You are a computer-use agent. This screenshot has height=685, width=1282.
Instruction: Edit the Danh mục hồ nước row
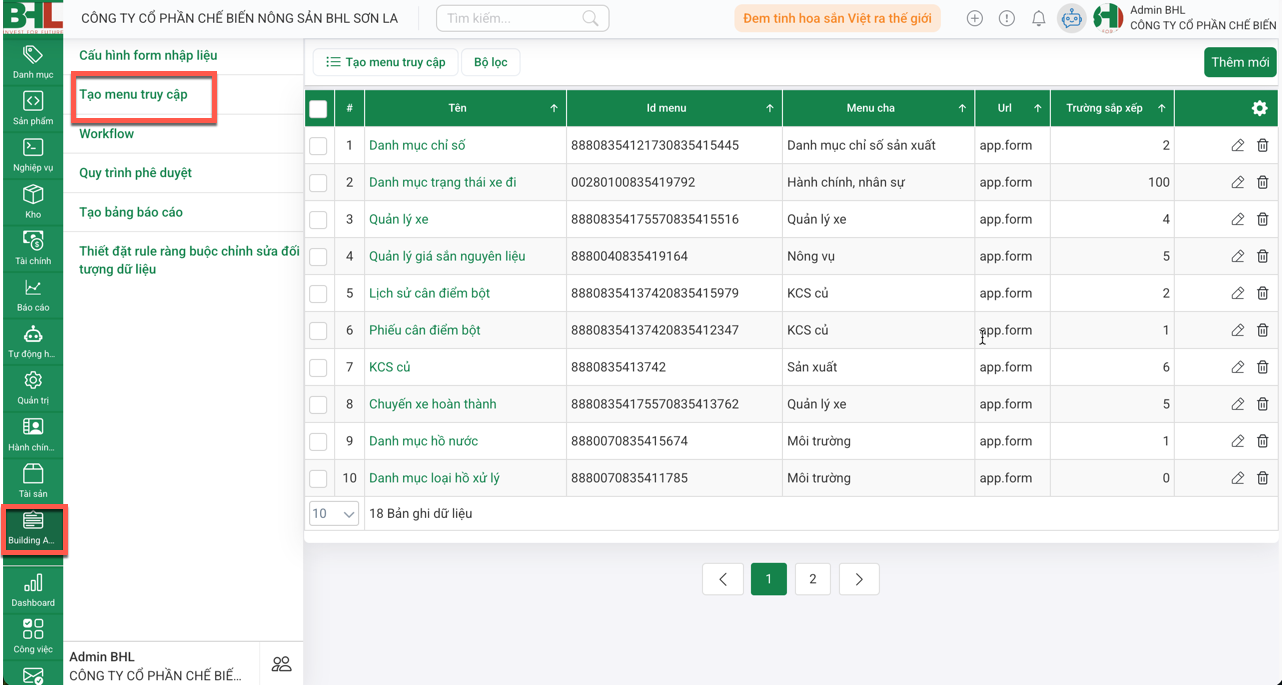[1237, 441]
